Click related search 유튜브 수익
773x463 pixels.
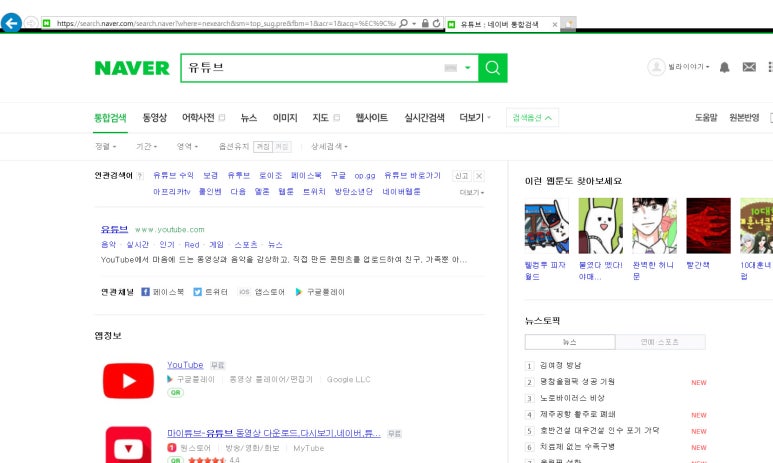[x=173, y=176]
